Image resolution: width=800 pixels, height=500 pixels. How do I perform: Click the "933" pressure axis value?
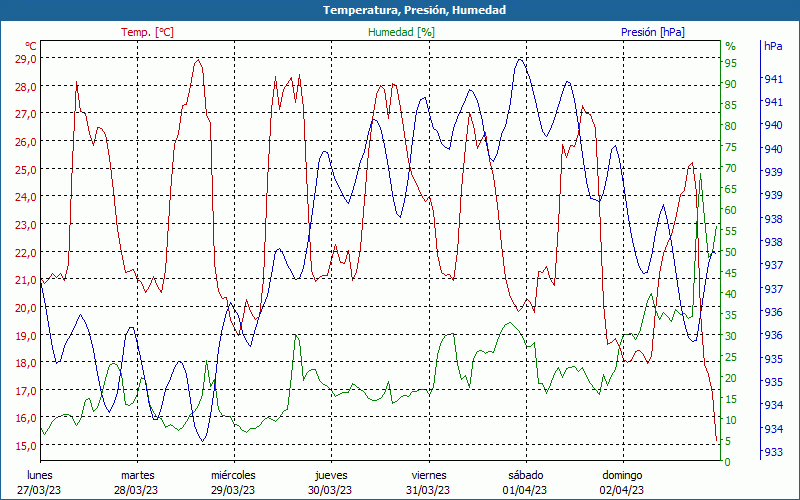pyautogui.click(x=773, y=452)
